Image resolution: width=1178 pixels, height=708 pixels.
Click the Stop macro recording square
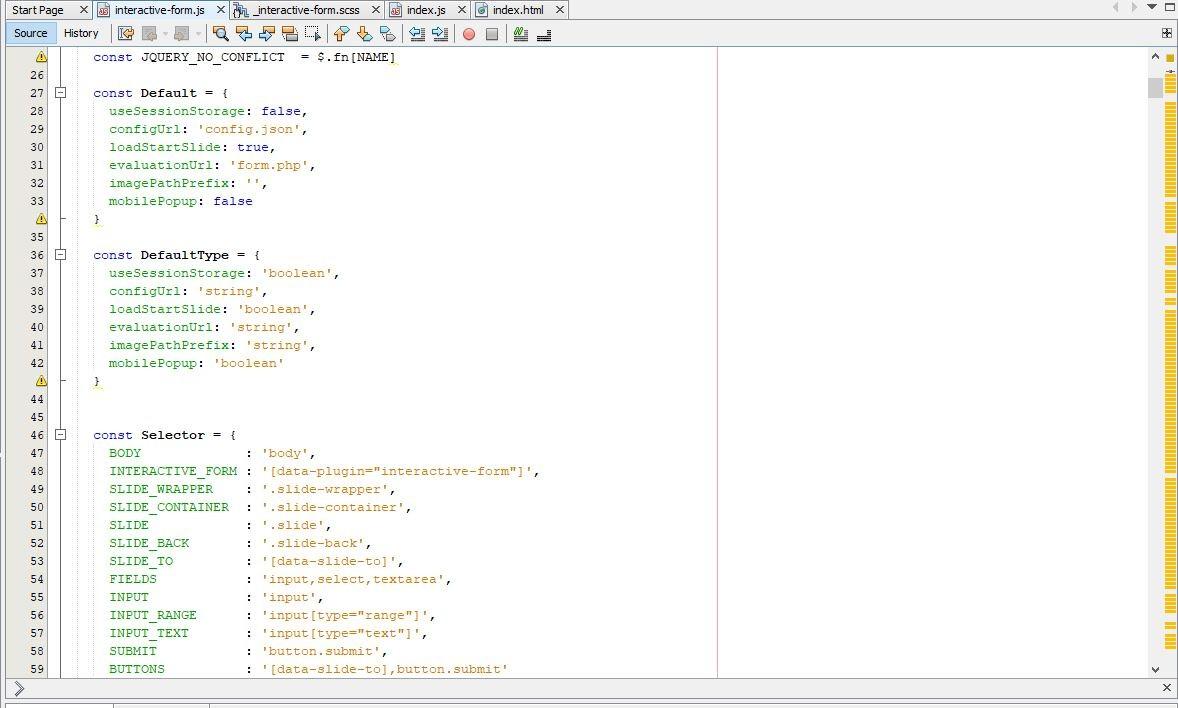click(x=492, y=34)
